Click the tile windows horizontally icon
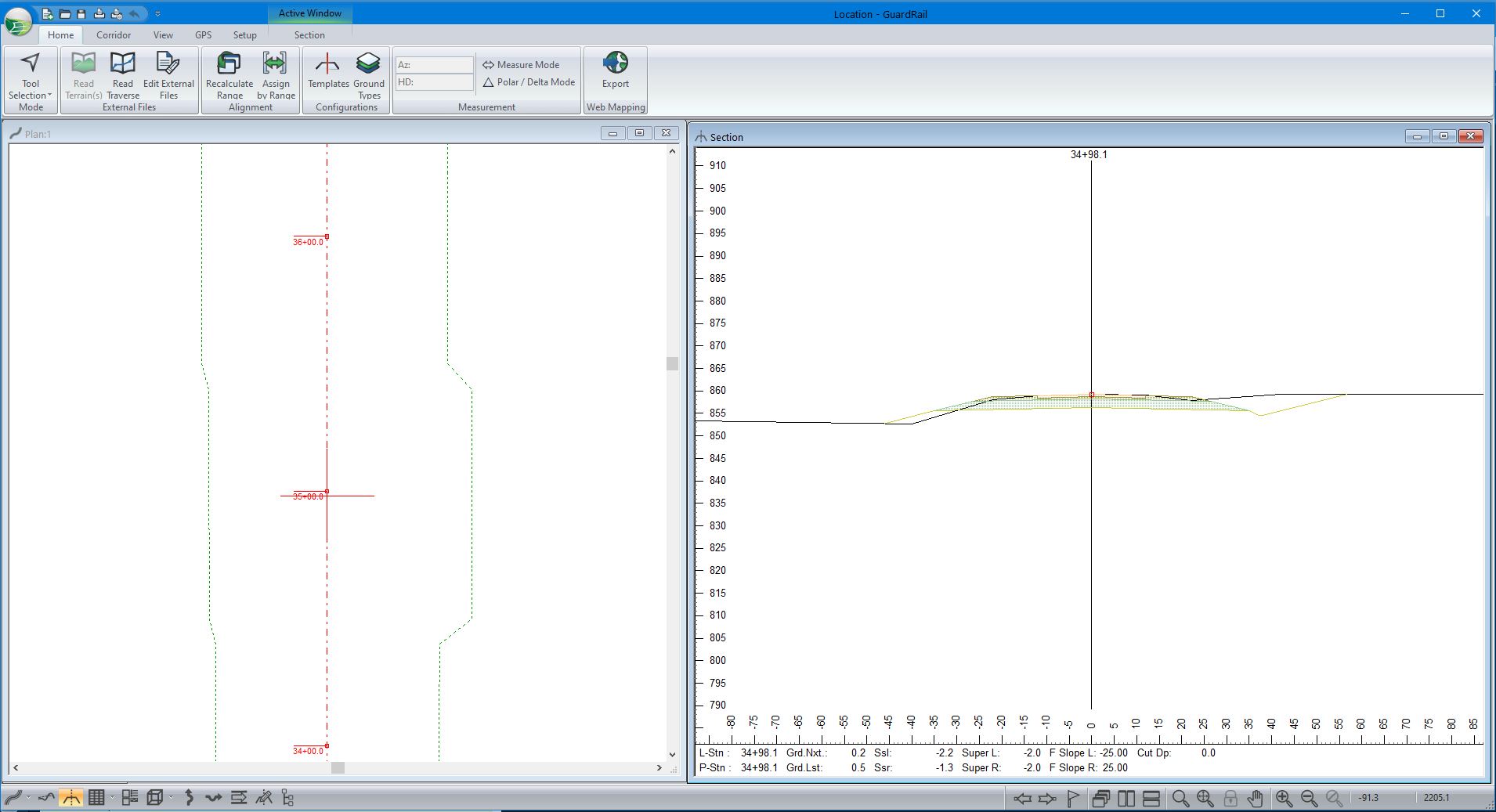 [1151, 799]
